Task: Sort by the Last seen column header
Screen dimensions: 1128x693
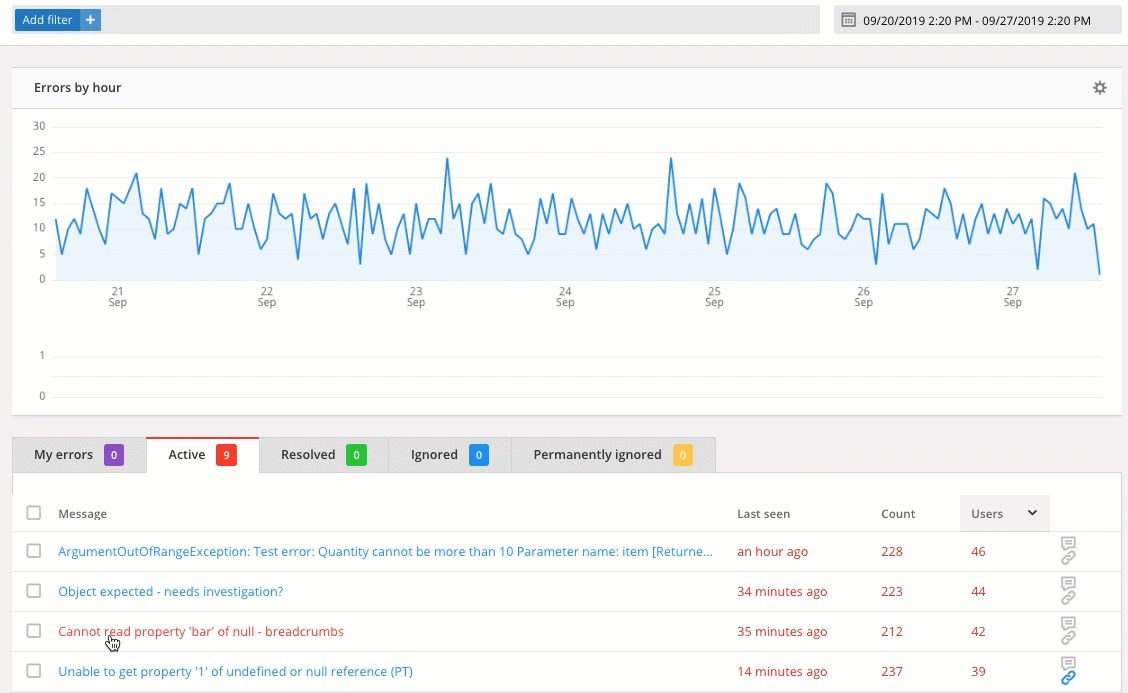Action: pos(763,514)
